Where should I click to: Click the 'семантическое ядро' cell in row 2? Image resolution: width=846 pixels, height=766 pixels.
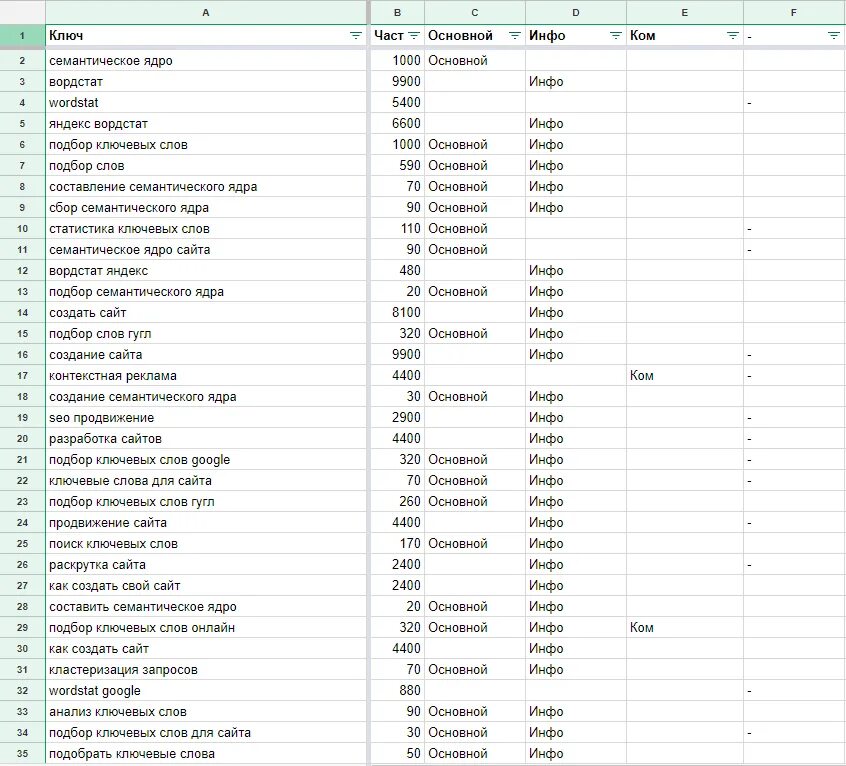pos(206,60)
